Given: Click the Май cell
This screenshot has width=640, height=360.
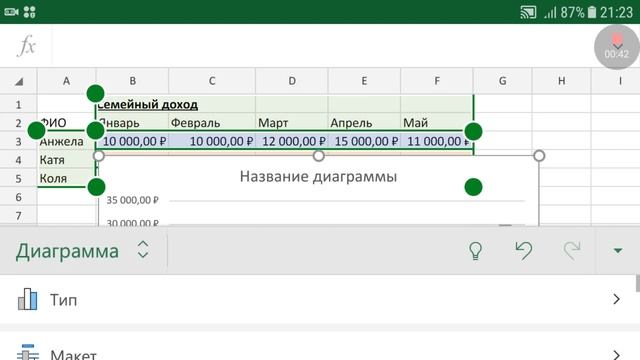Looking at the screenshot, I should coord(437,123).
